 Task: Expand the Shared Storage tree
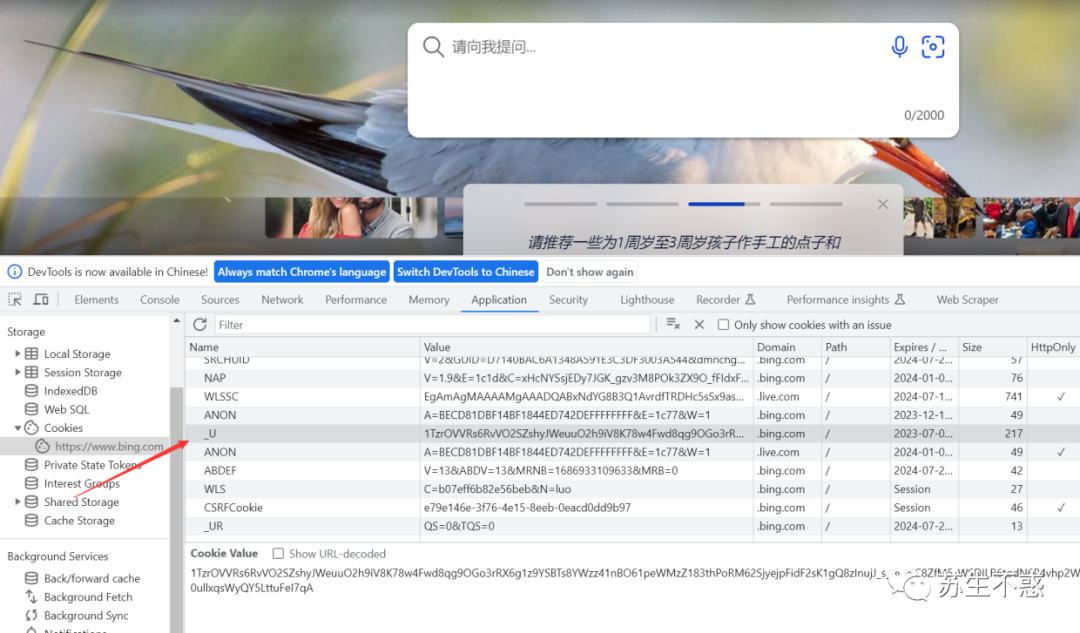coord(18,502)
